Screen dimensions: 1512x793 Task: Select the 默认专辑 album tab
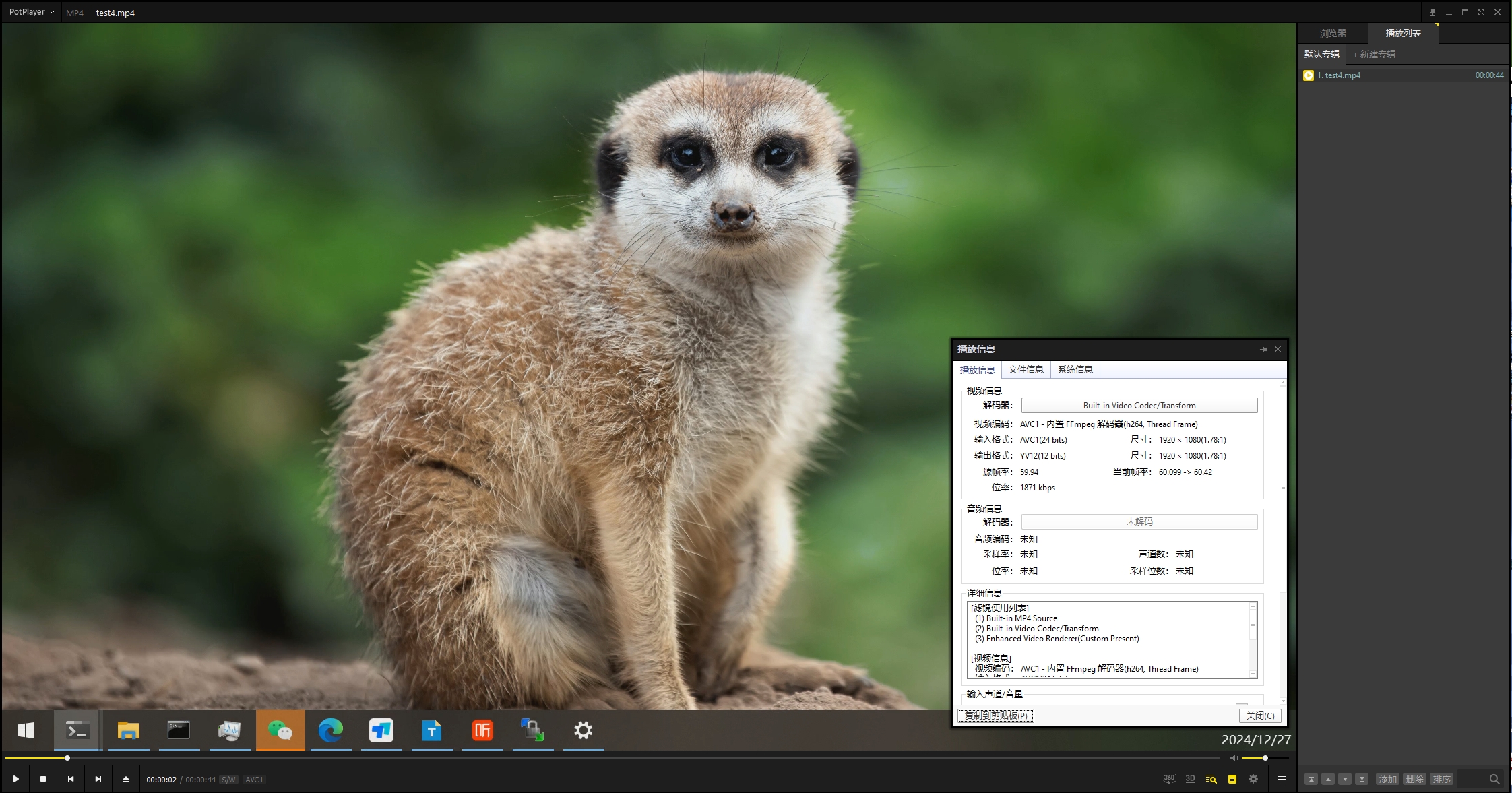(1322, 54)
